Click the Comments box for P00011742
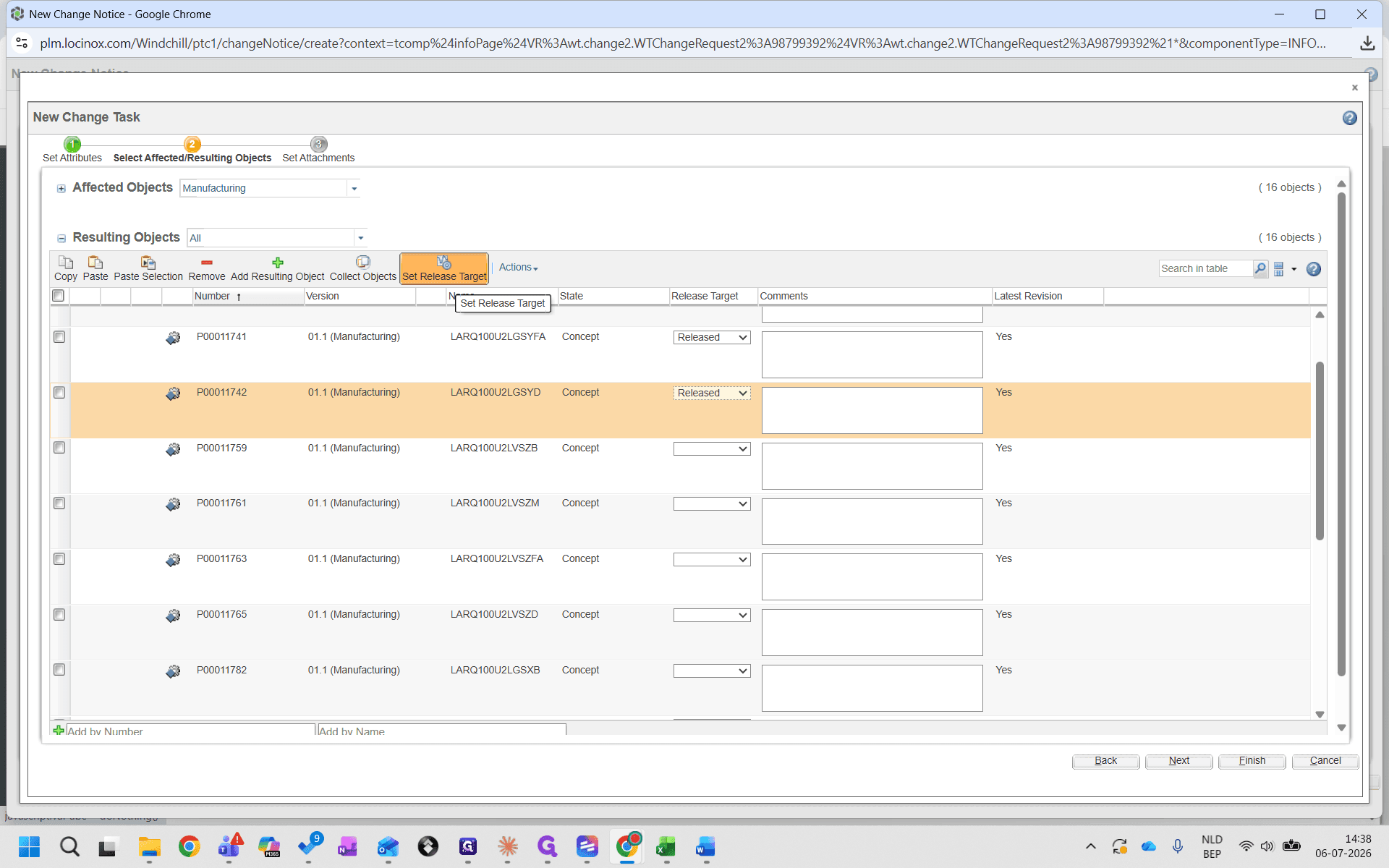 pyautogui.click(x=872, y=410)
